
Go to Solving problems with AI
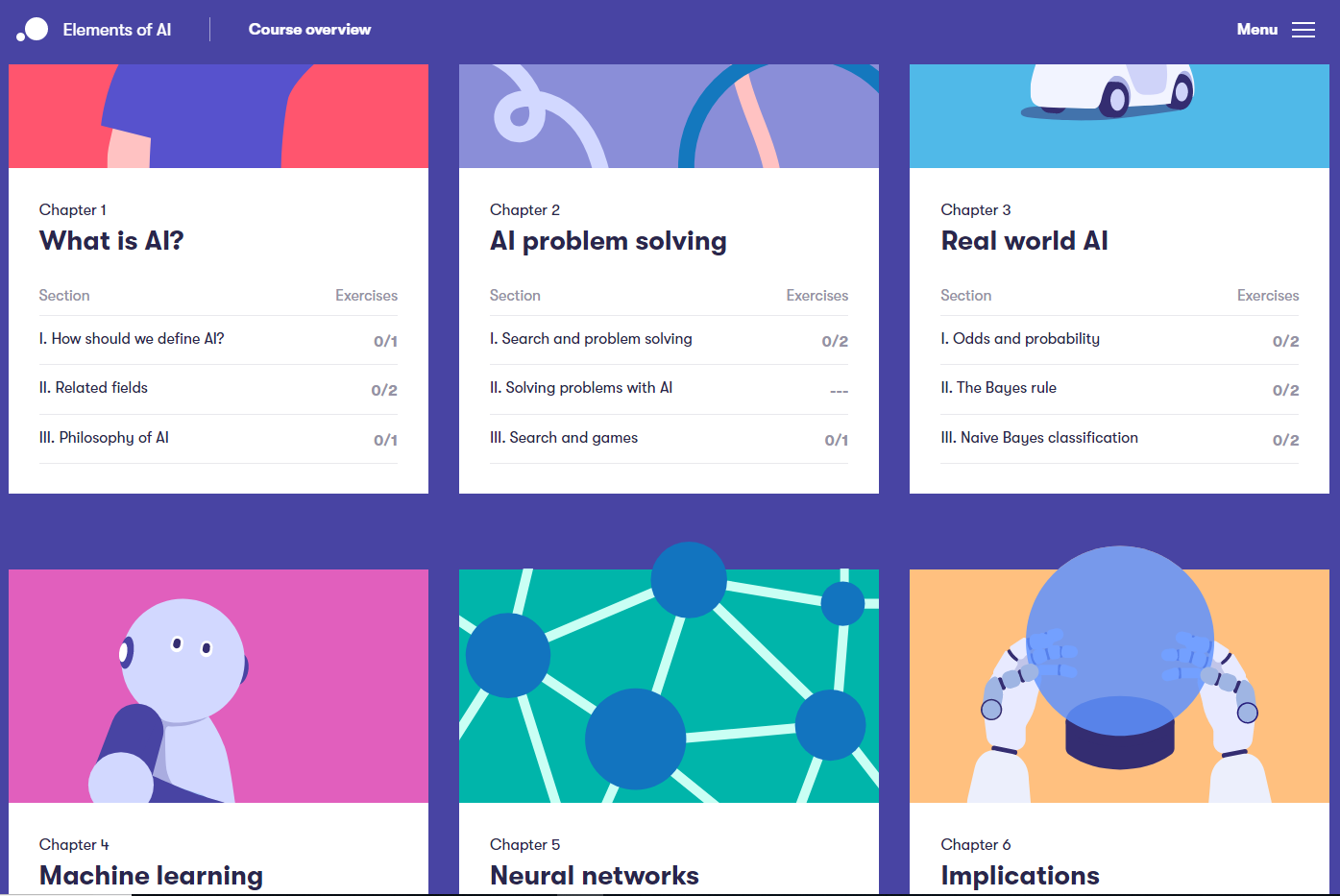[x=581, y=388]
